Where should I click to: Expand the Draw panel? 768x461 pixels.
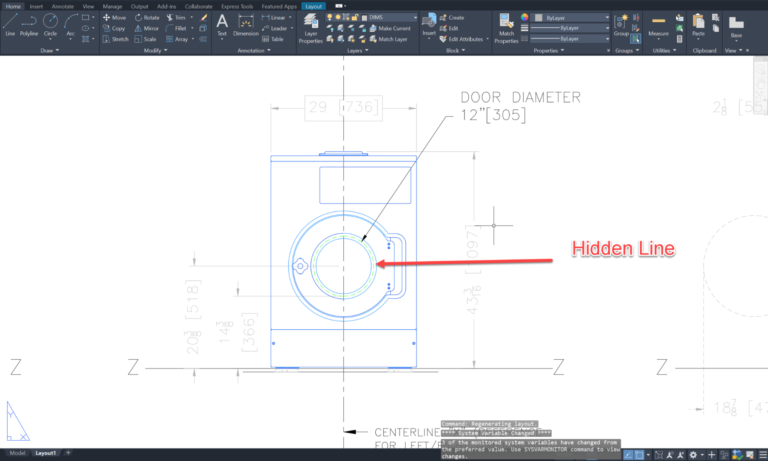pos(49,50)
